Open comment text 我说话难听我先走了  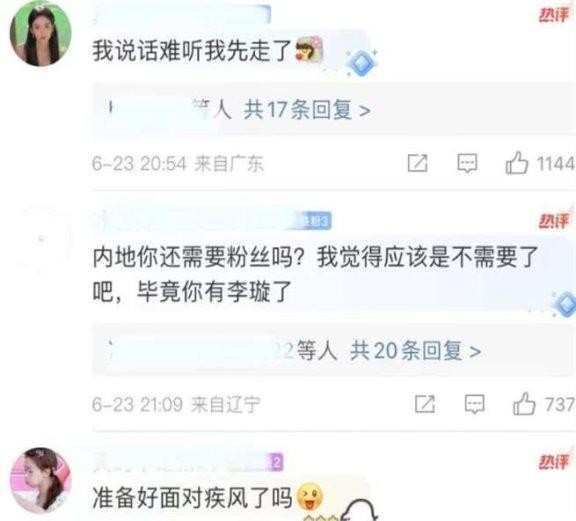(x=192, y=51)
